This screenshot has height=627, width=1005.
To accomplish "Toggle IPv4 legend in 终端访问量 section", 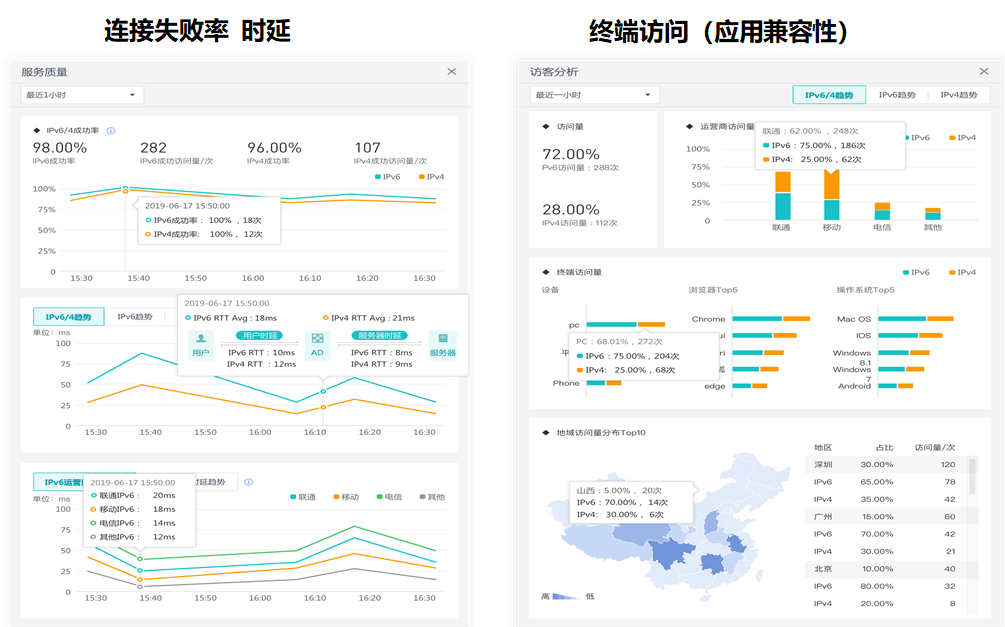I will [x=963, y=272].
